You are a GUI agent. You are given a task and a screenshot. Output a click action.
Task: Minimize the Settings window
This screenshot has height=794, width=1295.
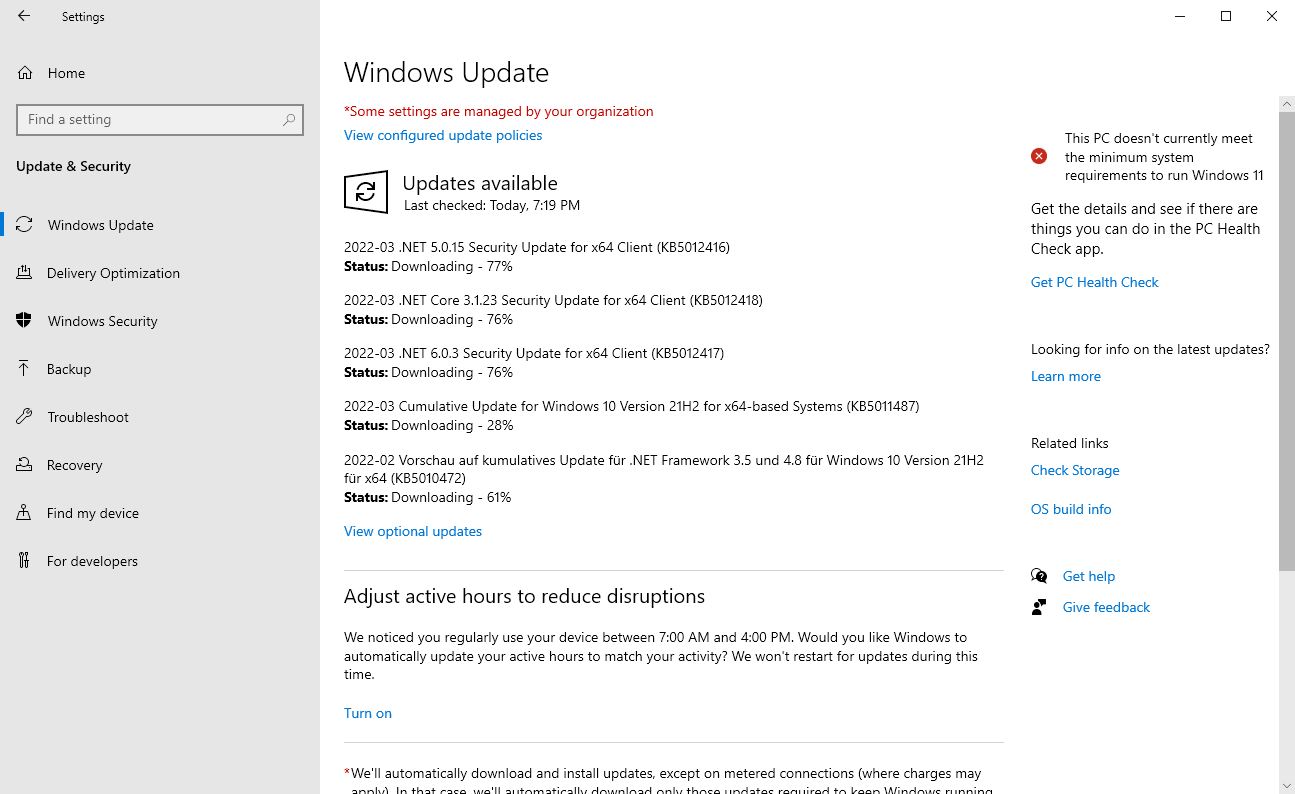[x=1180, y=16]
